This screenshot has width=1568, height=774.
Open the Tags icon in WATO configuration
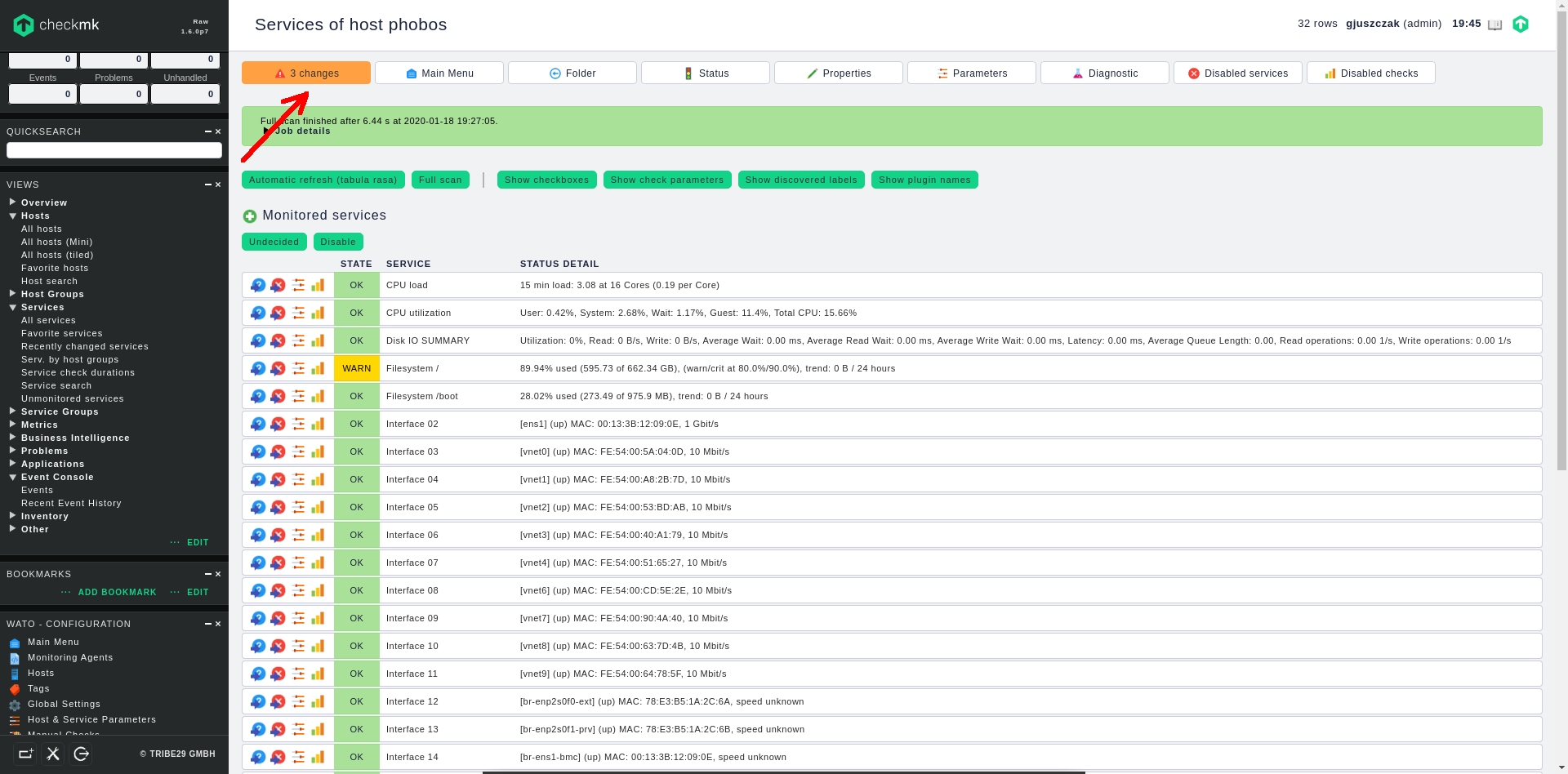click(x=15, y=689)
